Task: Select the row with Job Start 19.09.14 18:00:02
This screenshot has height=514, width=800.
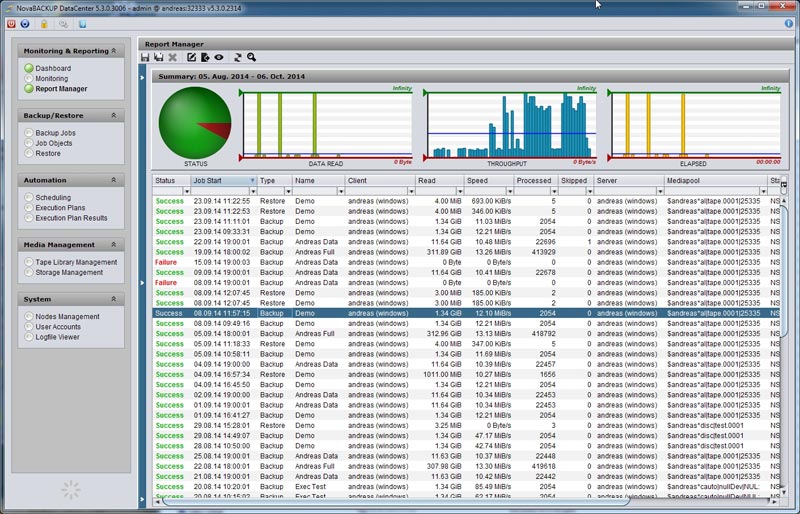Action: coord(466,252)
